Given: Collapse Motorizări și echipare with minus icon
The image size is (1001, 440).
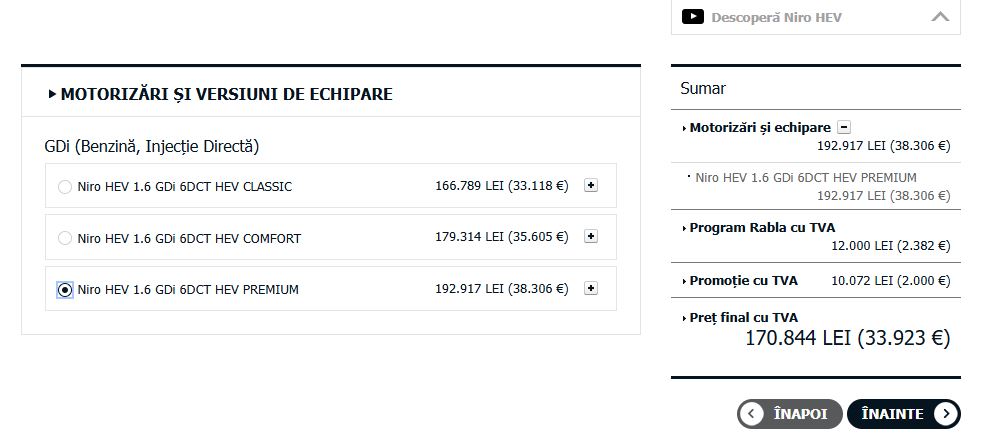Looking at the screenshot, I should (x=844, y=127).
